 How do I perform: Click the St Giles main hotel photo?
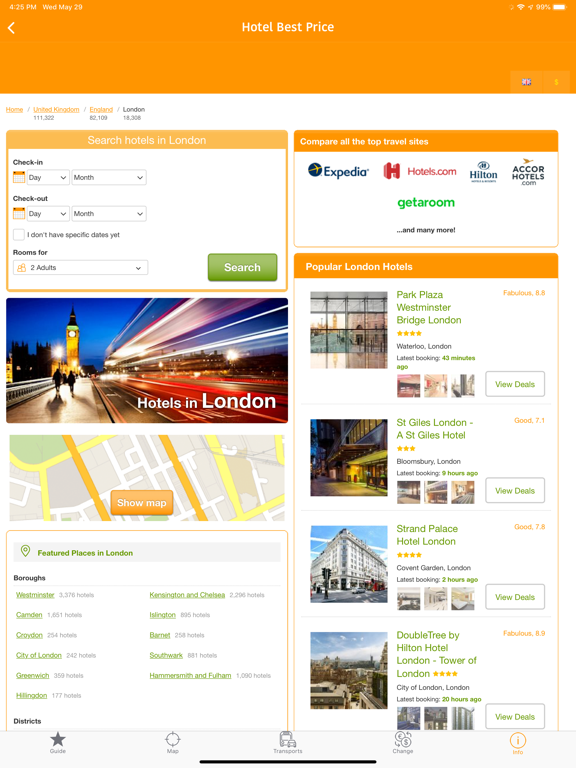click(x=349, y=457)
